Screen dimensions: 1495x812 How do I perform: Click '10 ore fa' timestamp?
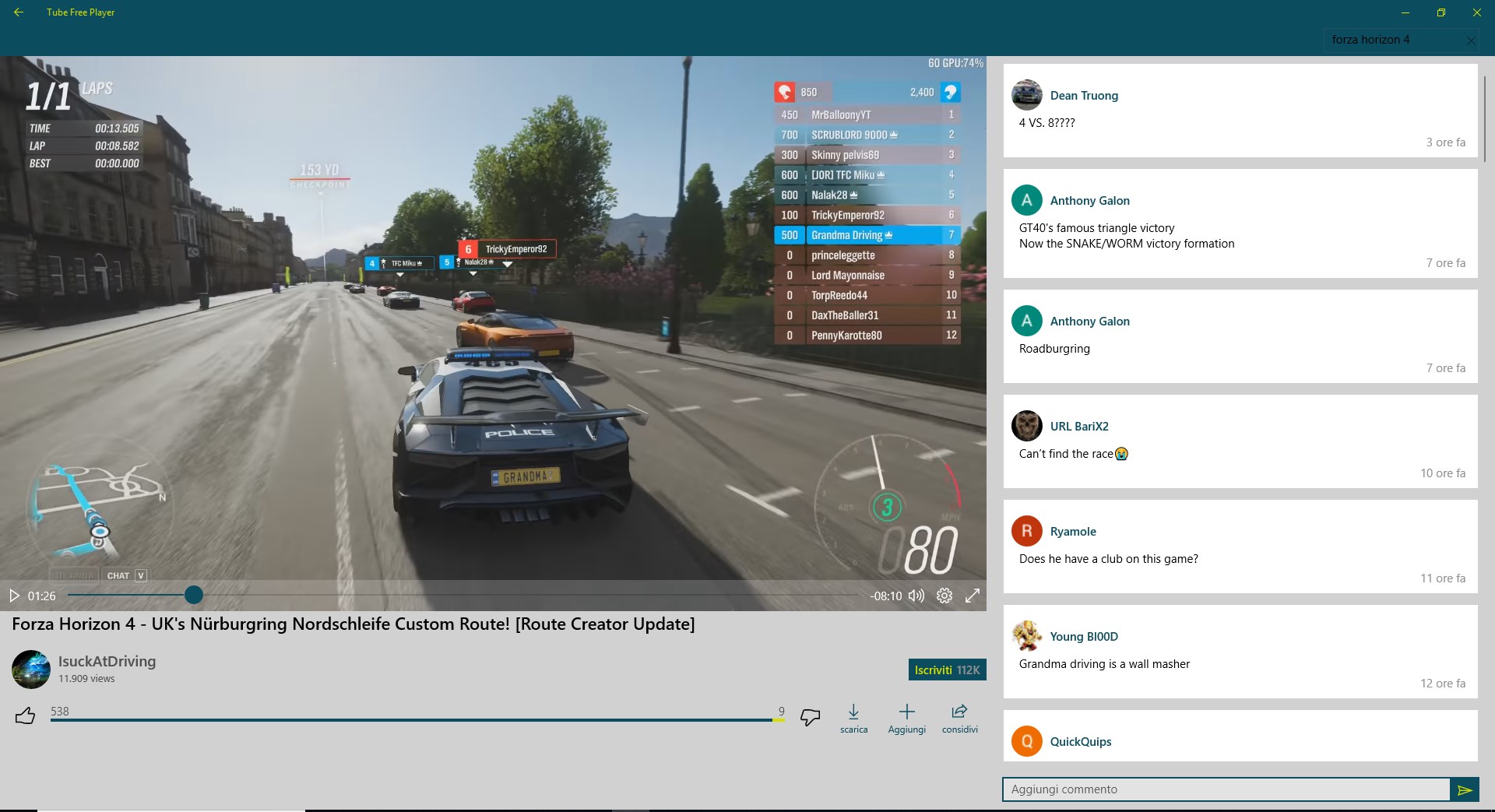click(x=1442, y=473)
